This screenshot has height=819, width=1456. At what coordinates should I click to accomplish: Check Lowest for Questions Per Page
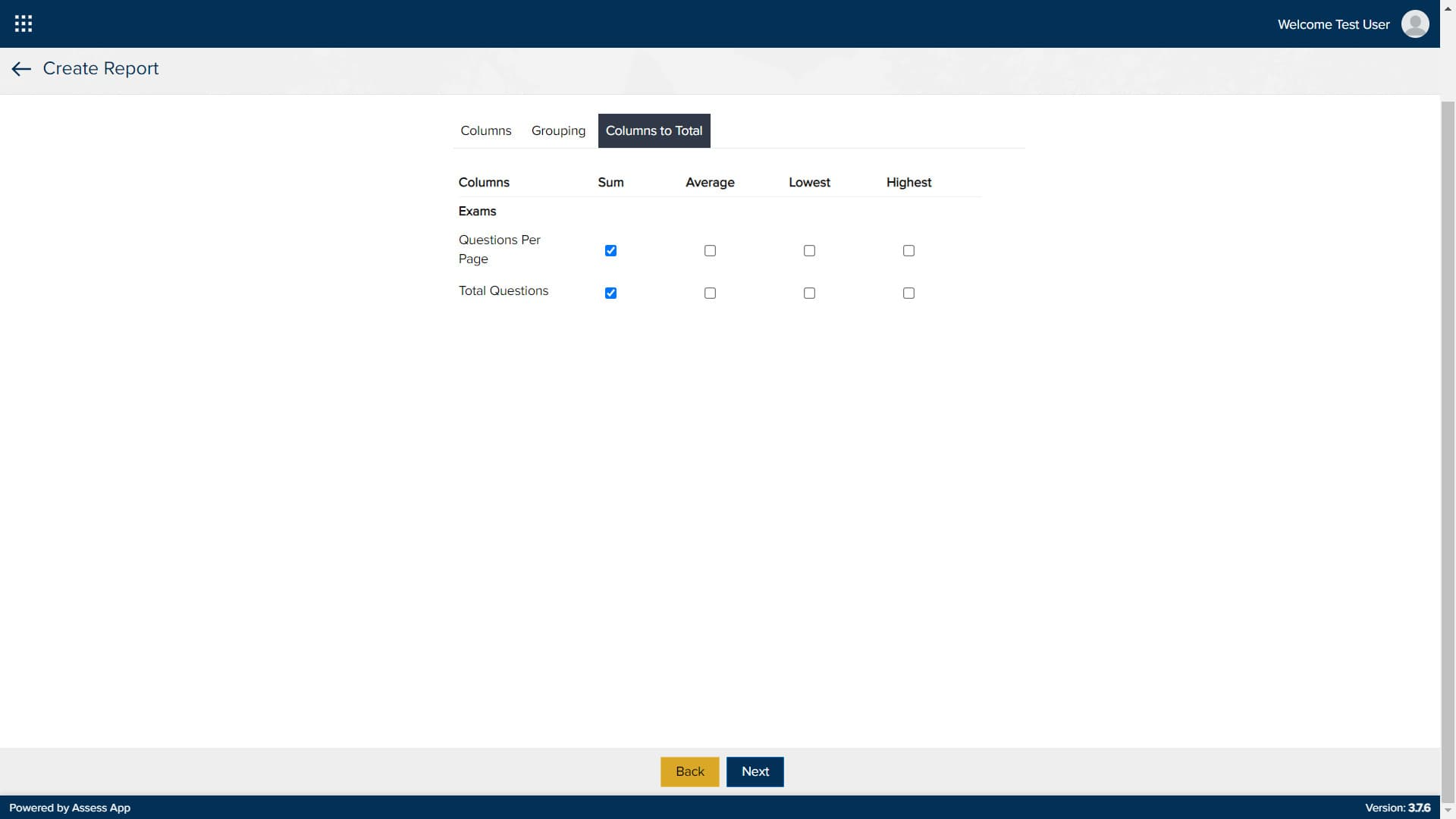click(809, 251)
